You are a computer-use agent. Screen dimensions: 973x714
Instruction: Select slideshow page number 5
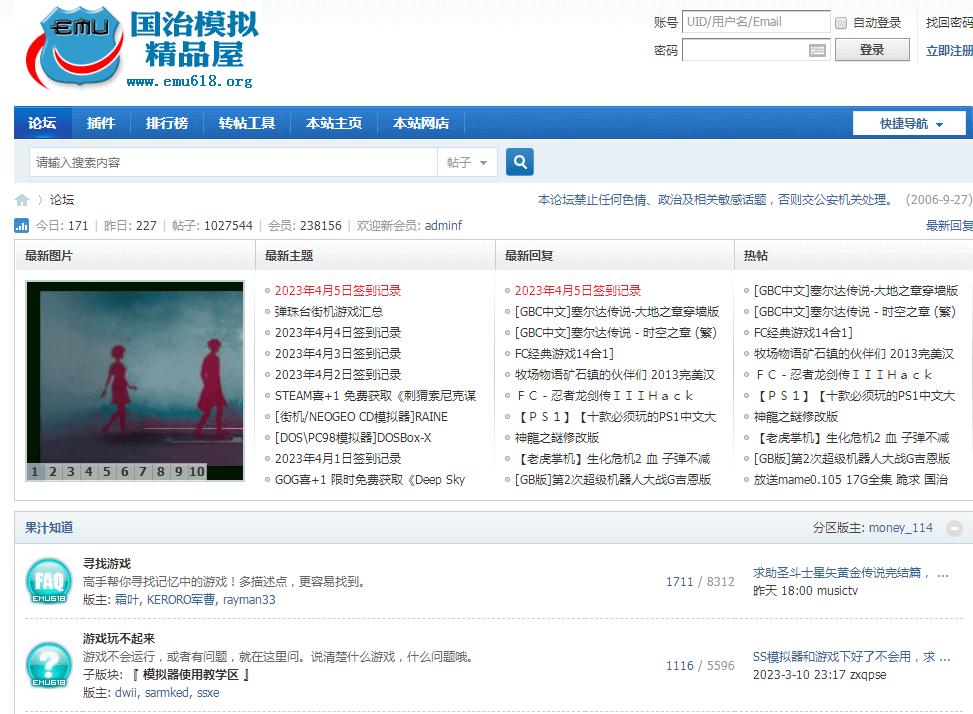coord(107,471)
